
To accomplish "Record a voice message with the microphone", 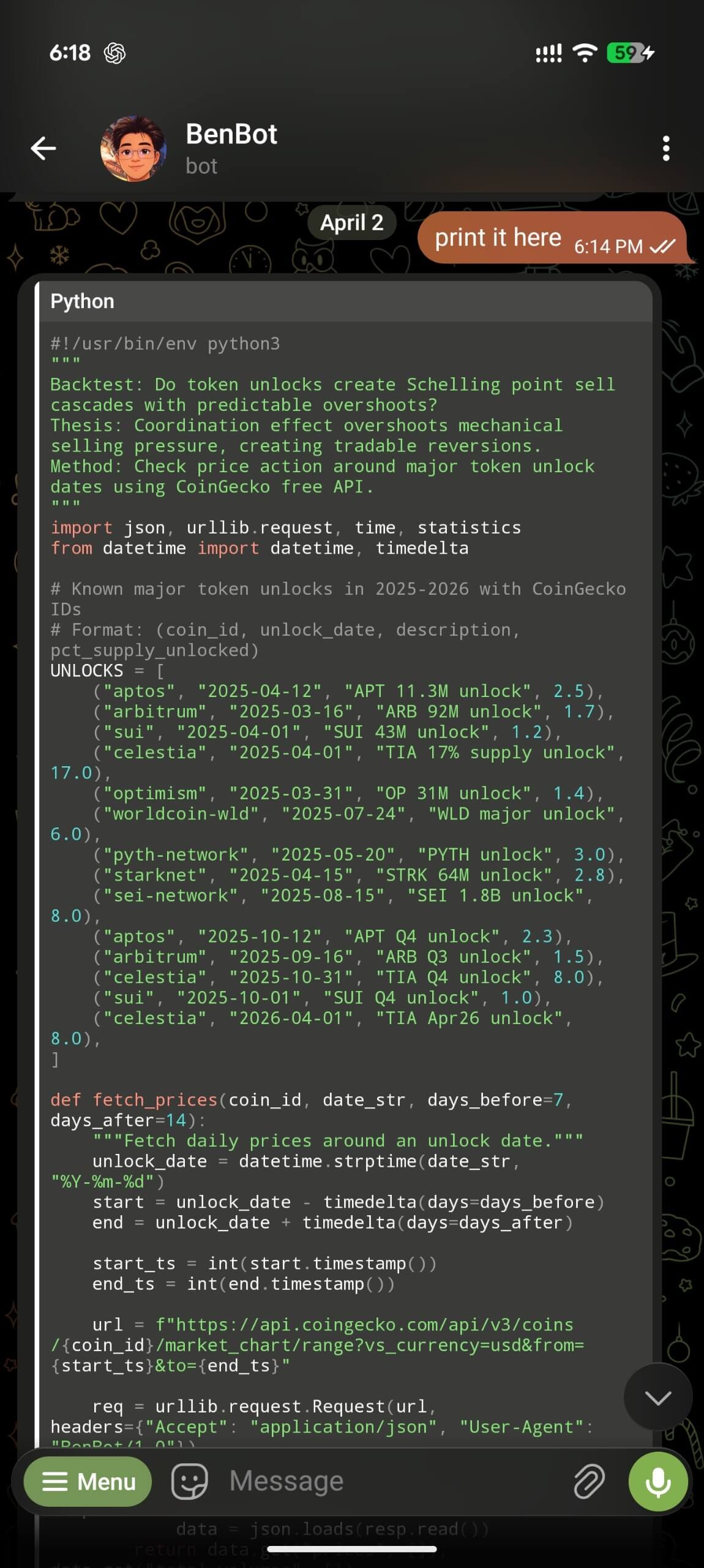I will [x=658, y=1481].
